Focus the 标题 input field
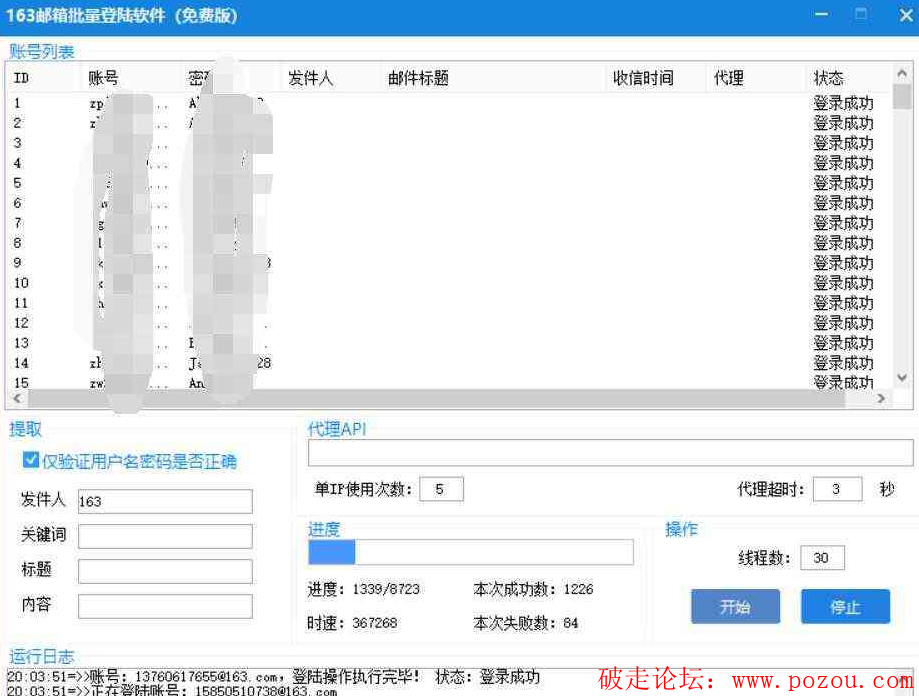Viewport: 919px width, 696px height. (165, 571)
